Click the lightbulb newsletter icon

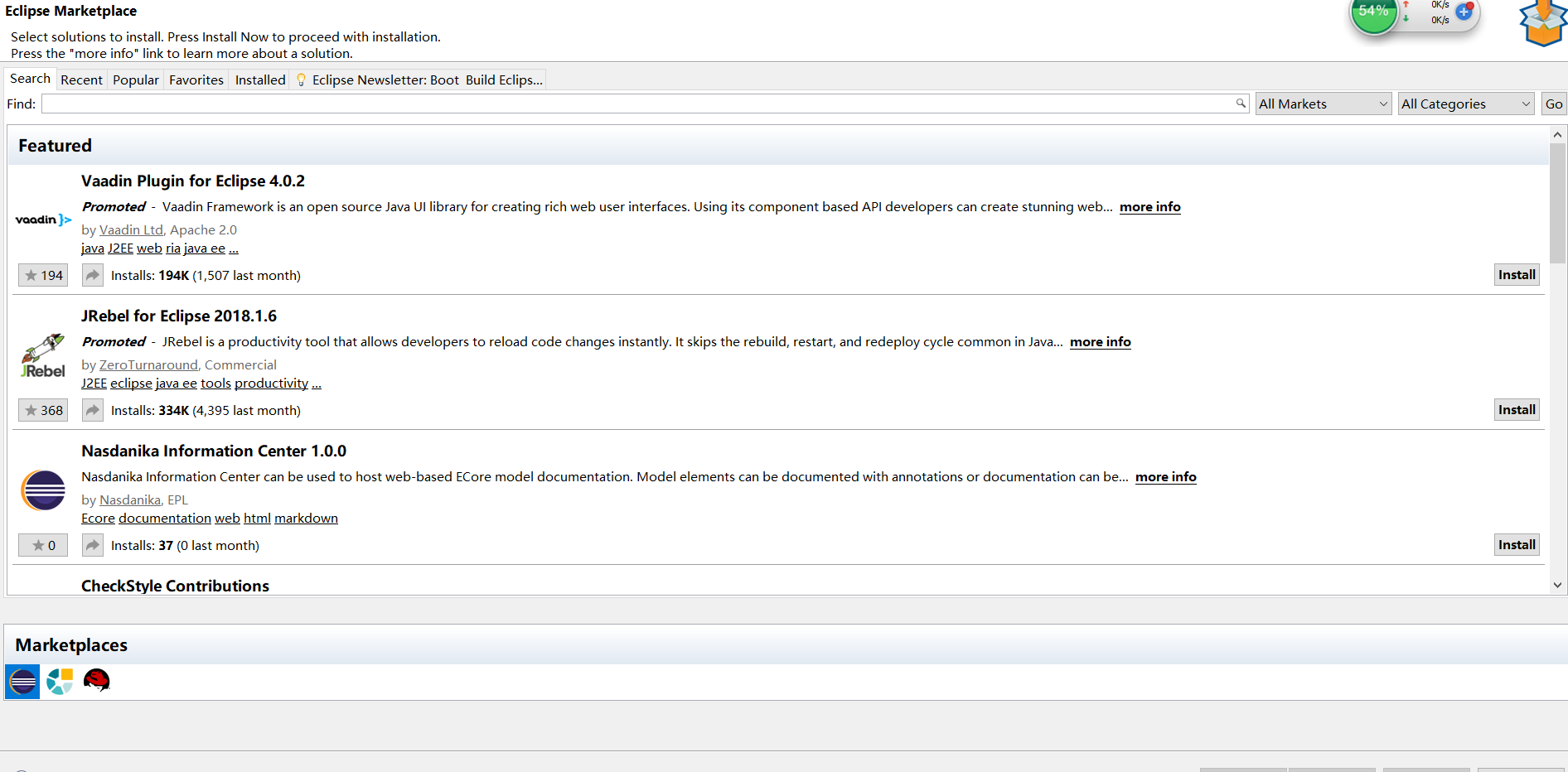coord(302,80)
